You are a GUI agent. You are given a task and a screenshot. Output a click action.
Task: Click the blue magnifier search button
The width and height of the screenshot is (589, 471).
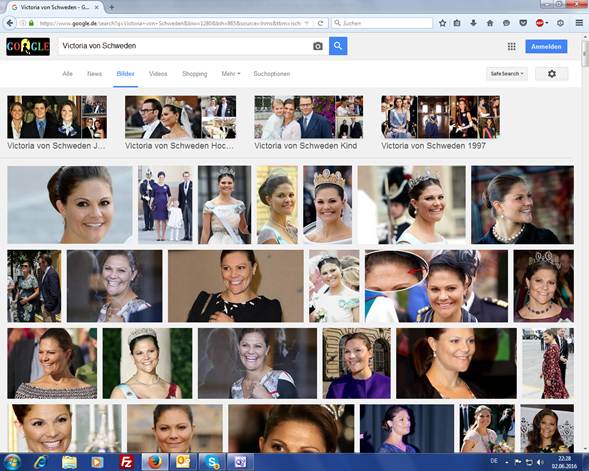point(338,46)
